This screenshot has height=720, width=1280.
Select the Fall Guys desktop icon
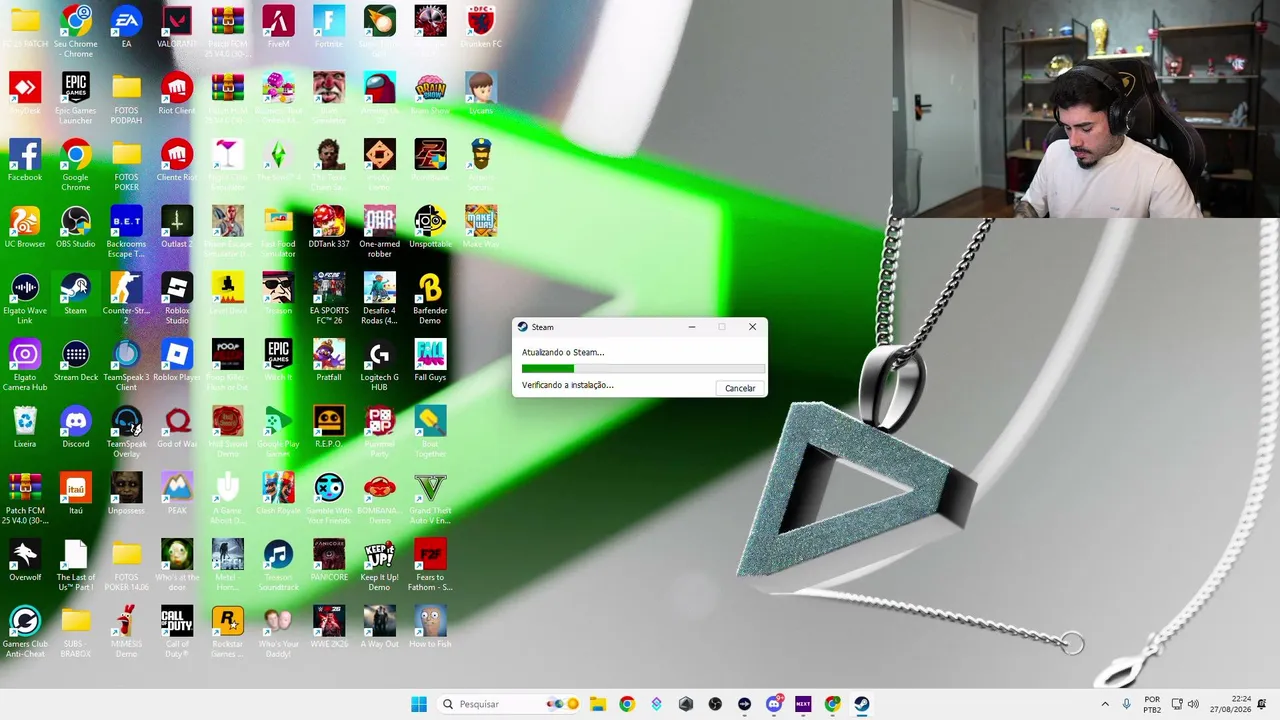pyautogui.click(x=430, y=361)
